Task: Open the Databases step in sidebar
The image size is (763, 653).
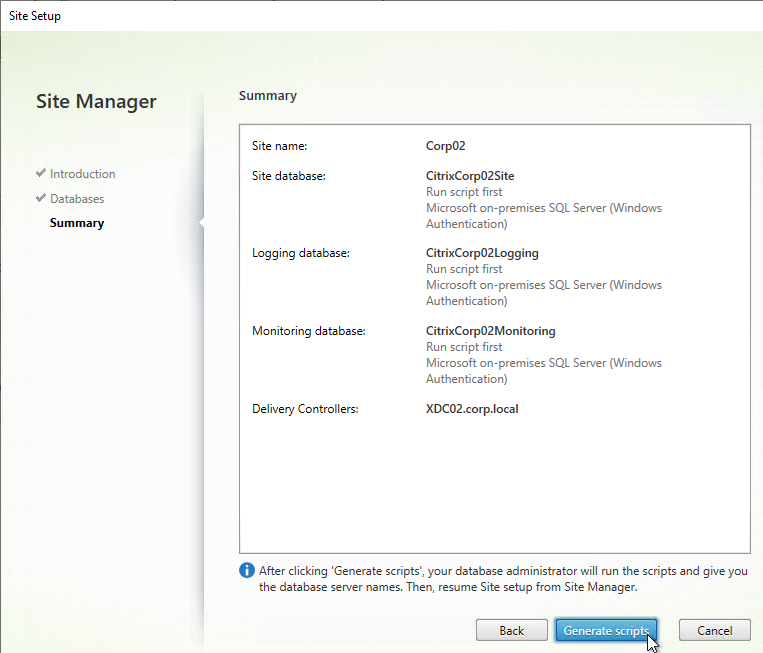Action: point(77,199)
